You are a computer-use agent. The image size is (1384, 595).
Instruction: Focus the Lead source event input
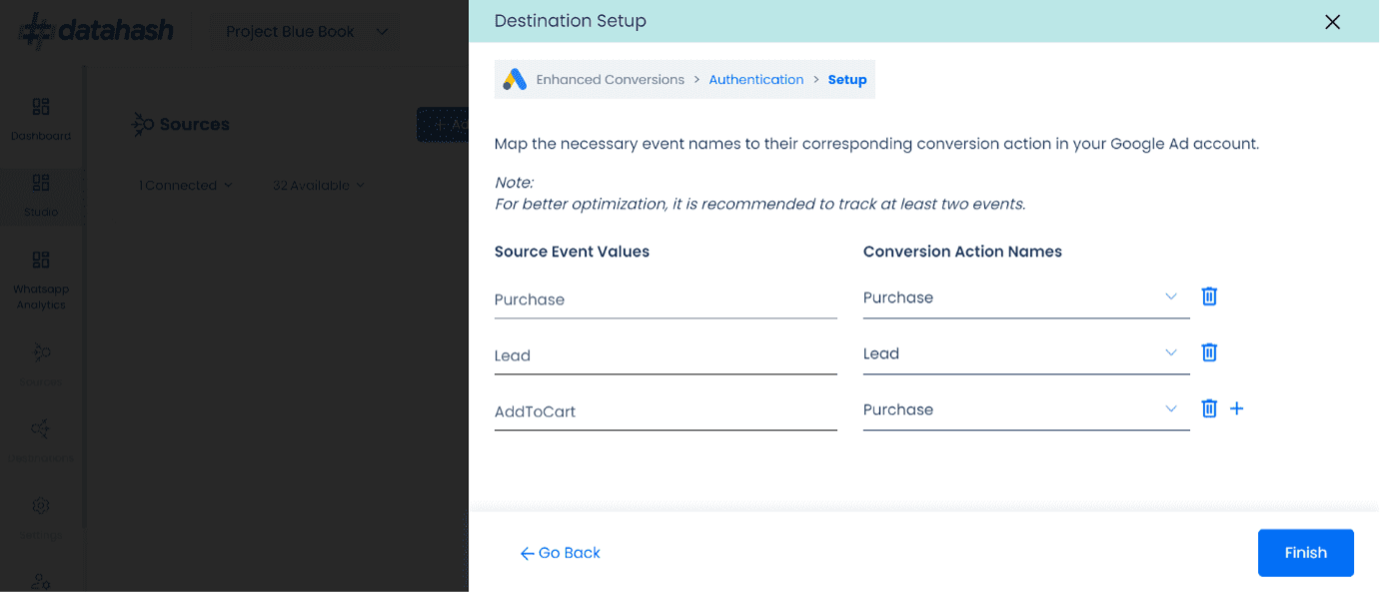665,356
